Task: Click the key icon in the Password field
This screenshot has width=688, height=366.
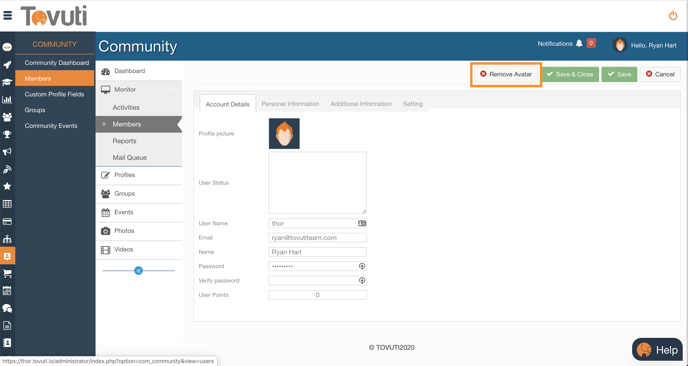Action: point(362,266)
